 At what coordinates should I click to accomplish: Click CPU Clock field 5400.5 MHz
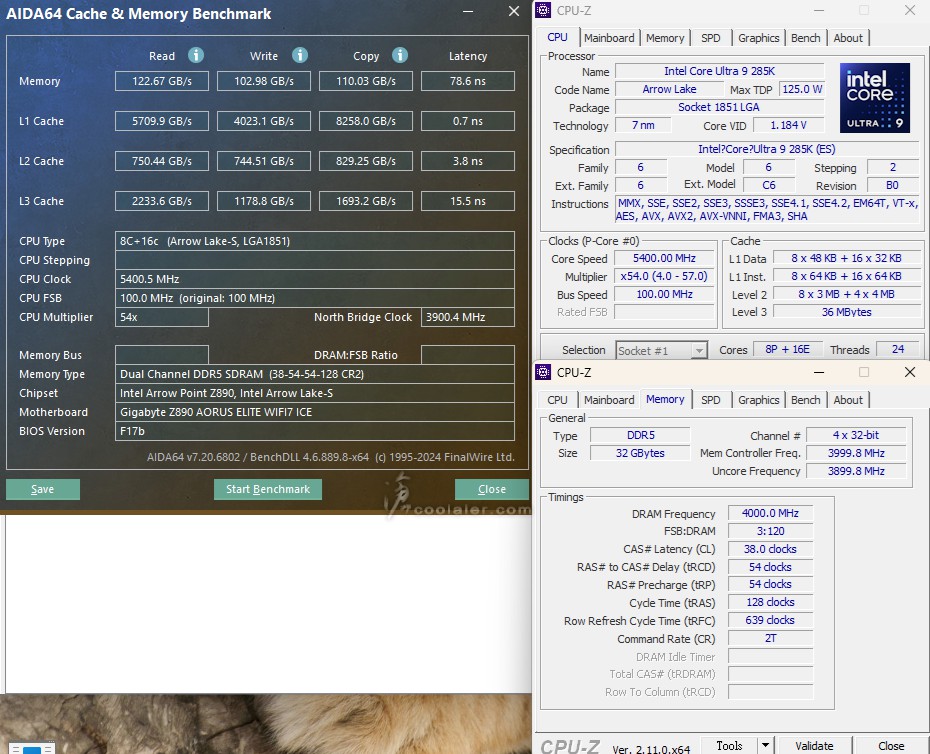point(315,279)
